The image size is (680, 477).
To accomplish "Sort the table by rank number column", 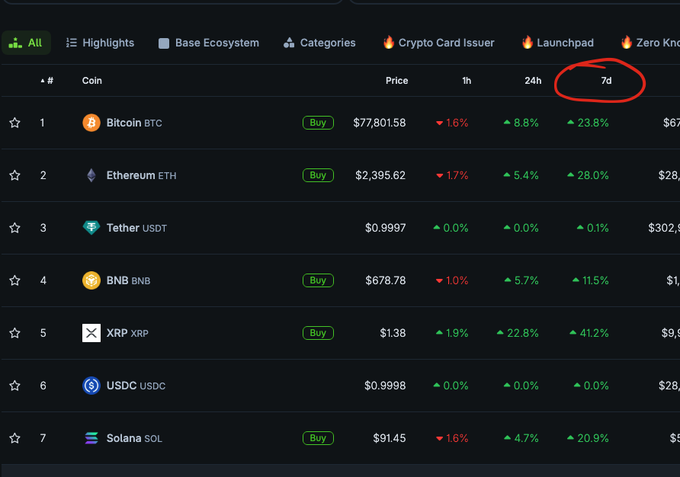I will tap(47, 81).
